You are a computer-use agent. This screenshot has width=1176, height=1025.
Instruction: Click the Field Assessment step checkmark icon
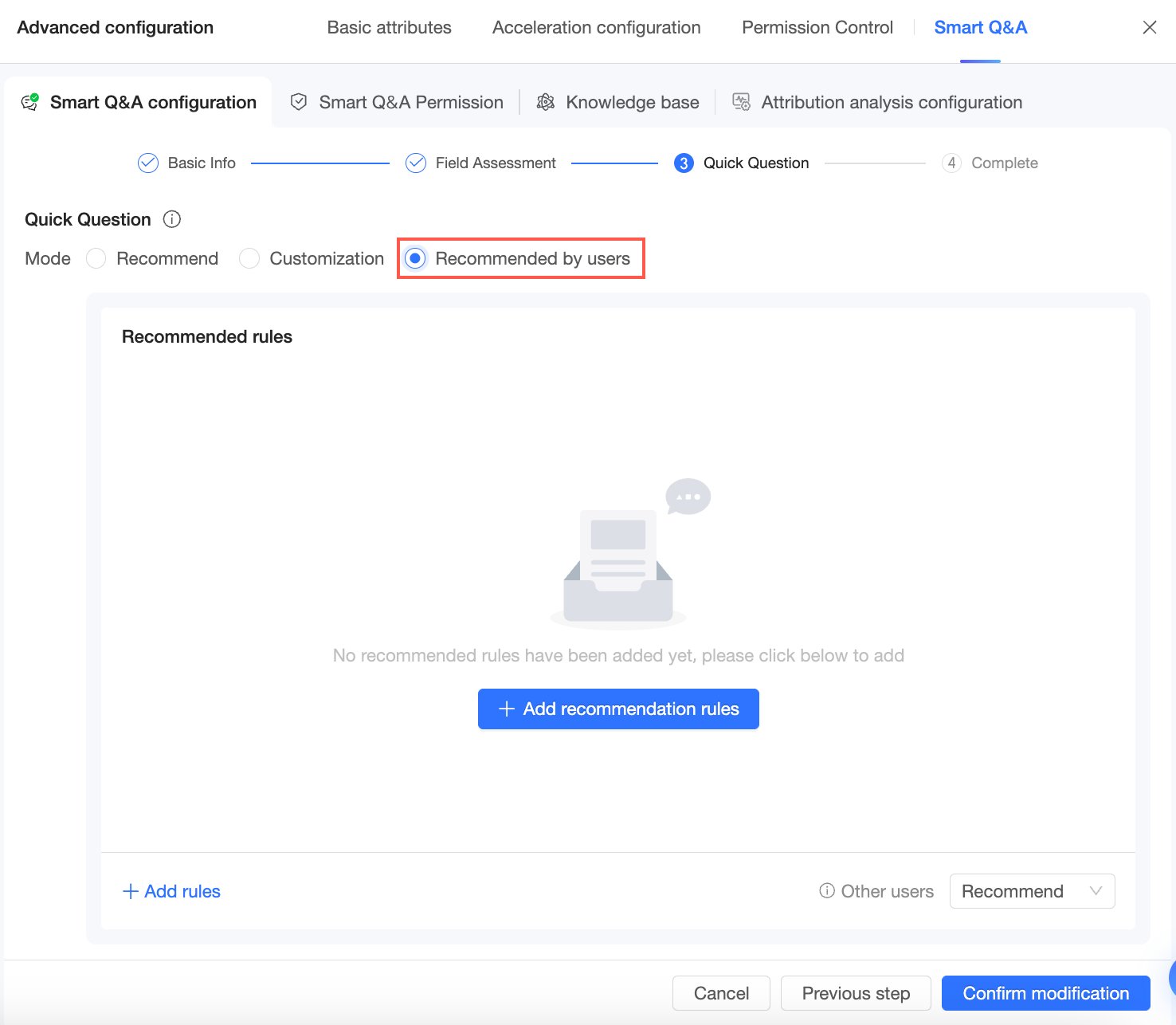(x=416, y=163)
